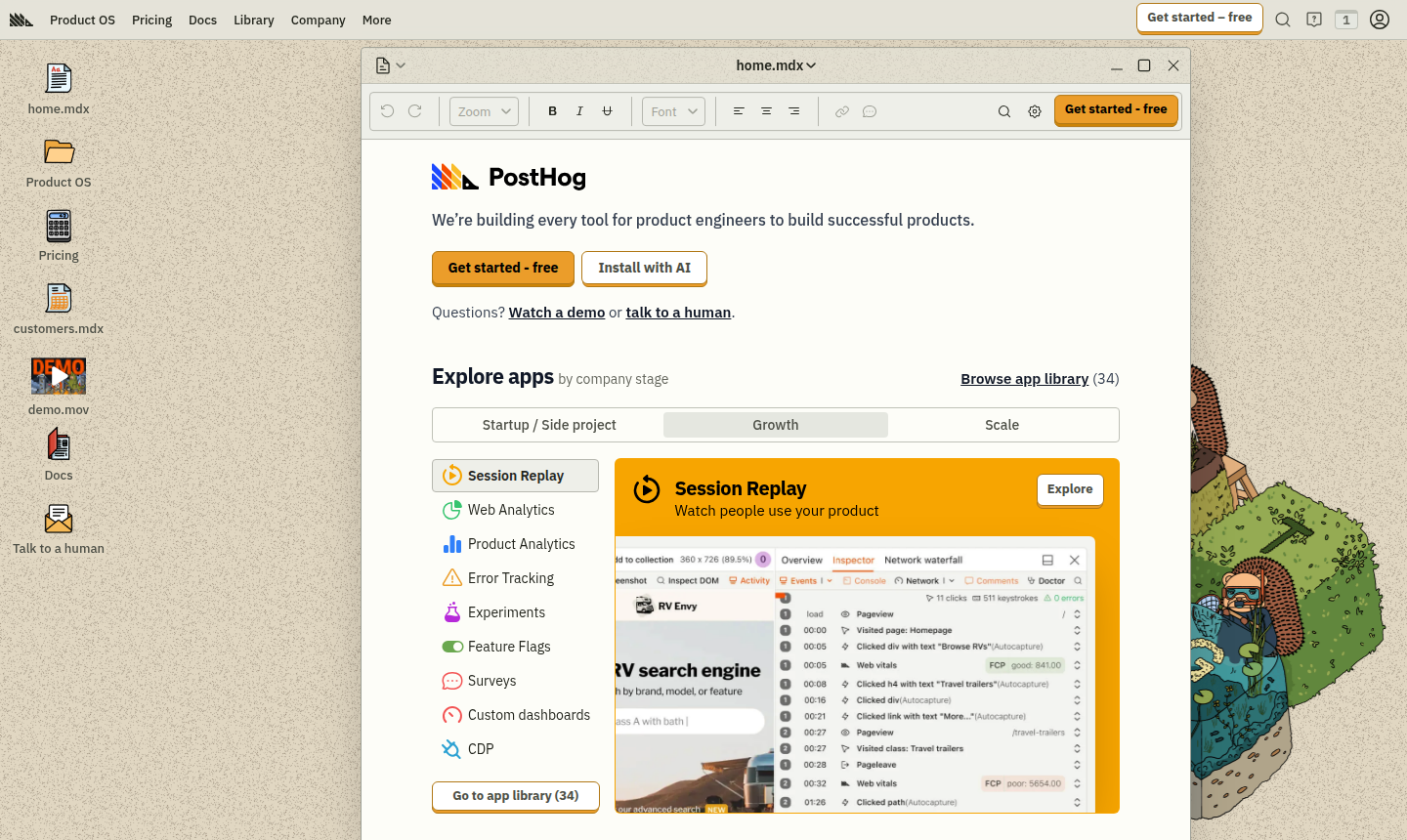
Task: Click the undo arrow icon
Action: (387, 111)
